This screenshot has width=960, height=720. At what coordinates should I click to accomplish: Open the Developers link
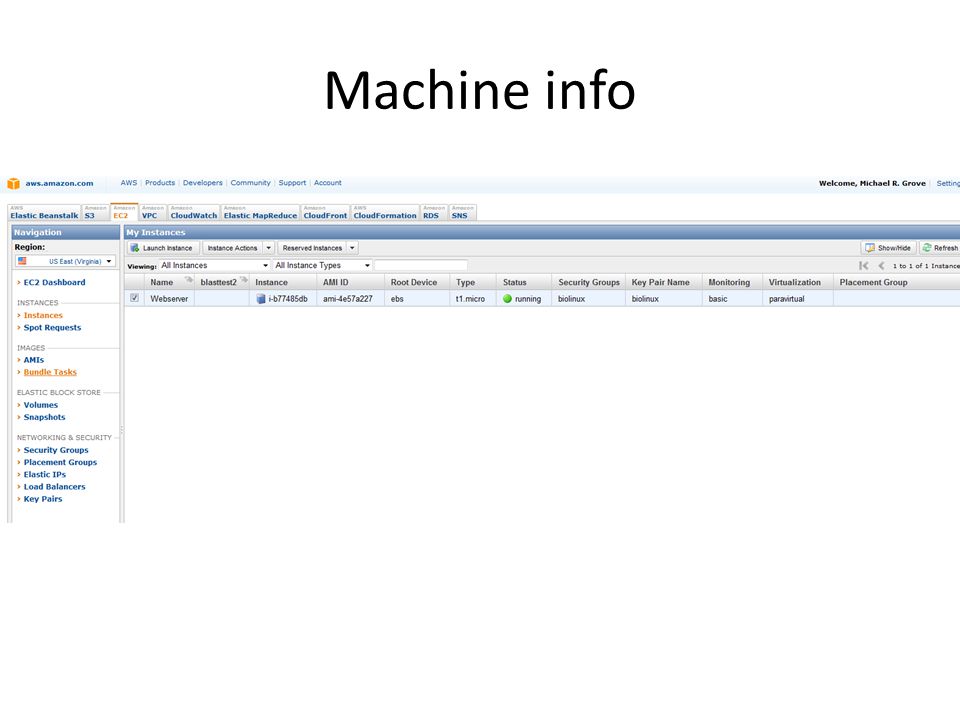(x=203, y=183)
